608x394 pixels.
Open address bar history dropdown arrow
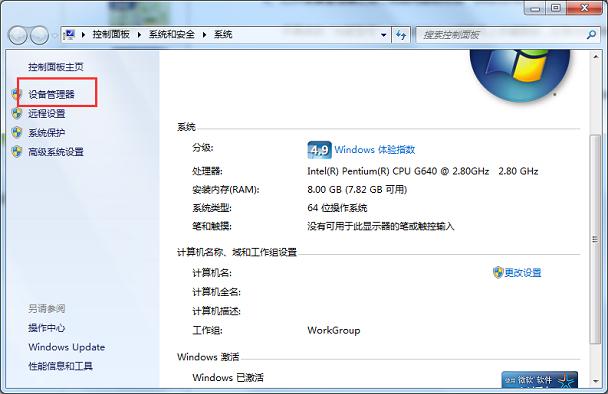pyautogui.click(x=383, y=35)
